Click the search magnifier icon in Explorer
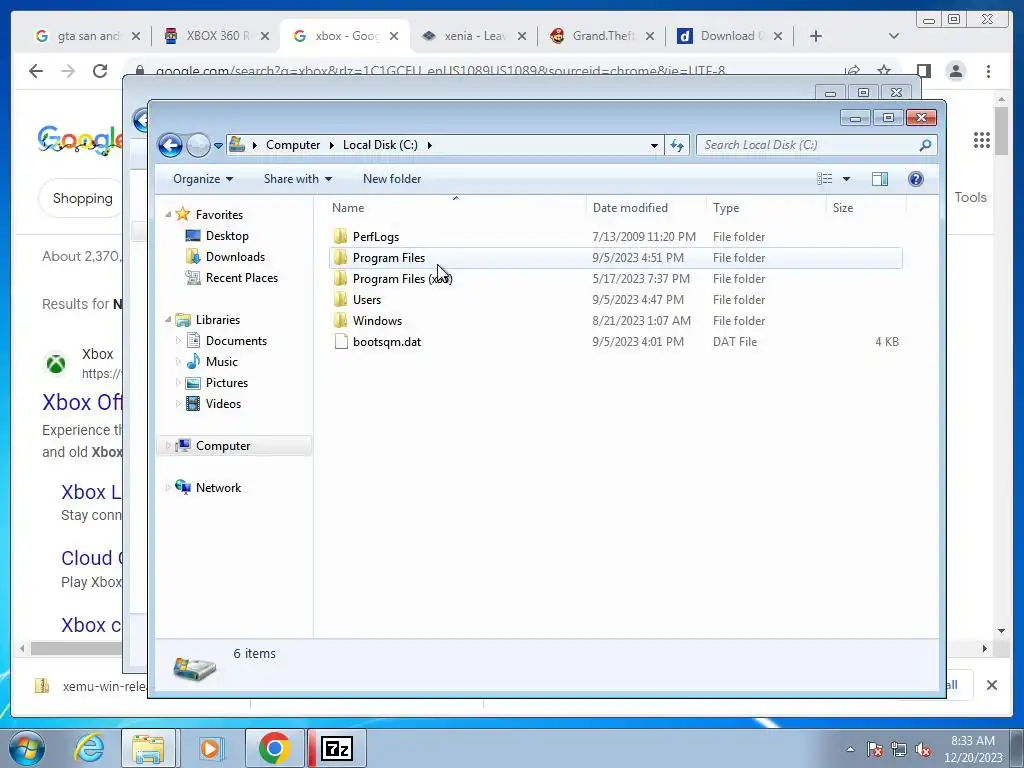Viewport: 1024px width, 768px height. pyautogui.click(x=925, y=145)
